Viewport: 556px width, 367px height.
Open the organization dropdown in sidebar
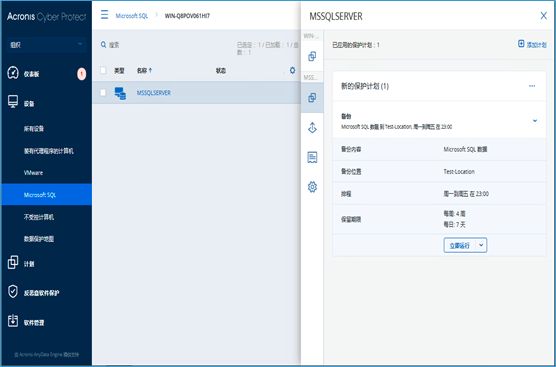coord(46,45)
